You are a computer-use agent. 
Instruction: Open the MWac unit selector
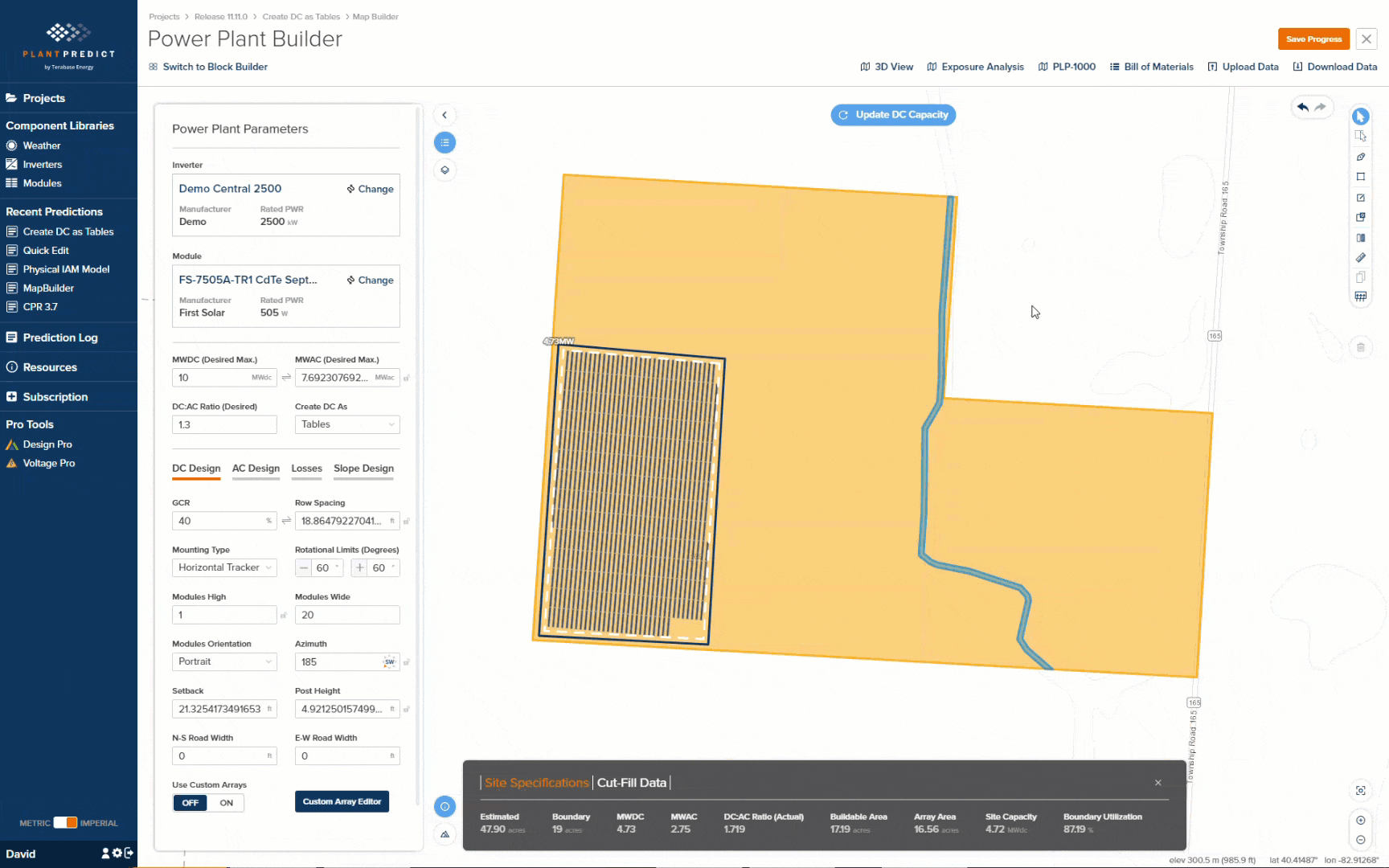385,378
